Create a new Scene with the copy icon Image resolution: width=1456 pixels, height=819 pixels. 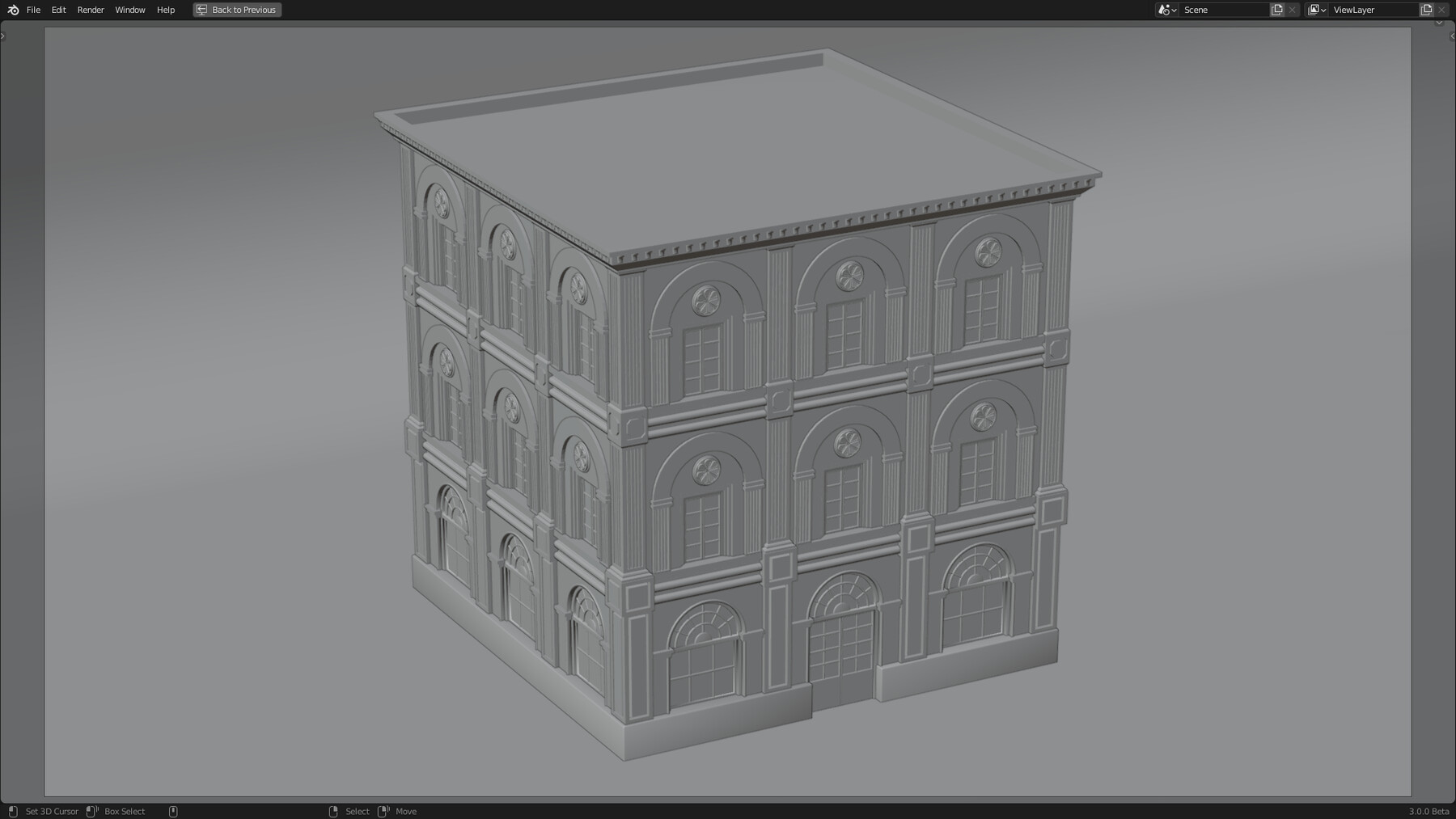tap(1276, 9)
